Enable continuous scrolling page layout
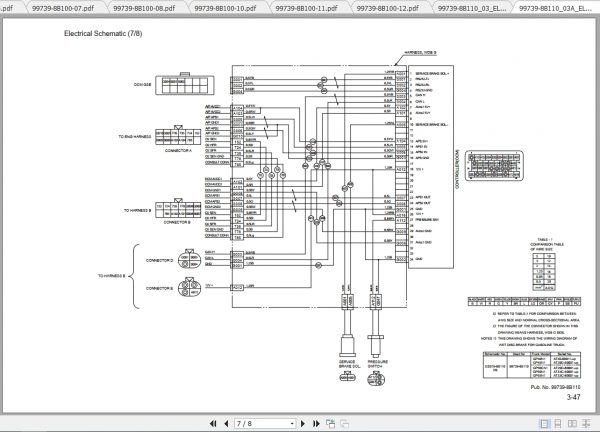This screenshot has height=432, width=600. point(558,424)
